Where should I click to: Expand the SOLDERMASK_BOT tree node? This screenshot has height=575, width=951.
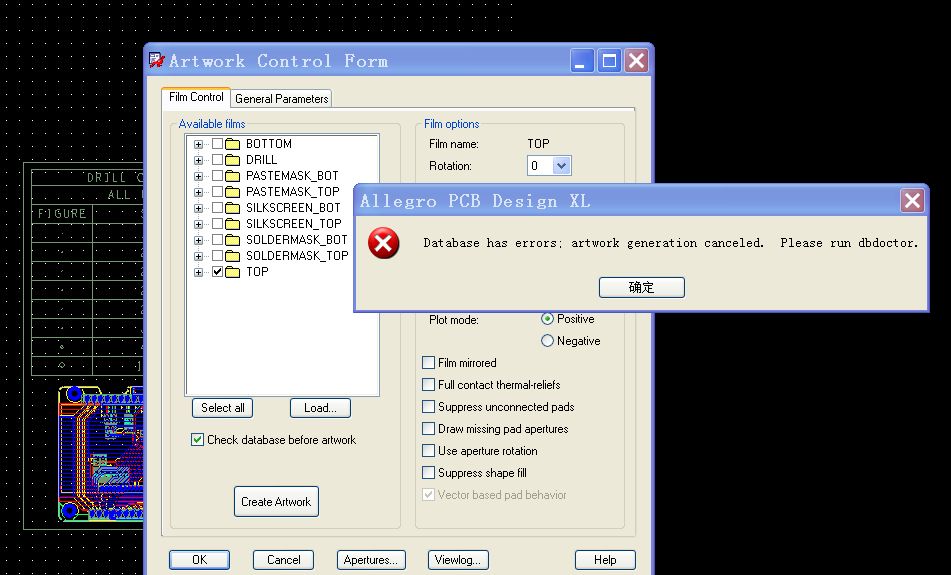[198, 240]
